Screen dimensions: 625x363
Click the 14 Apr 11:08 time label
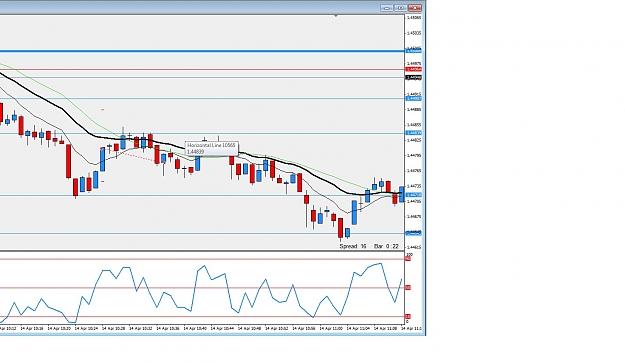pos(385,329)
